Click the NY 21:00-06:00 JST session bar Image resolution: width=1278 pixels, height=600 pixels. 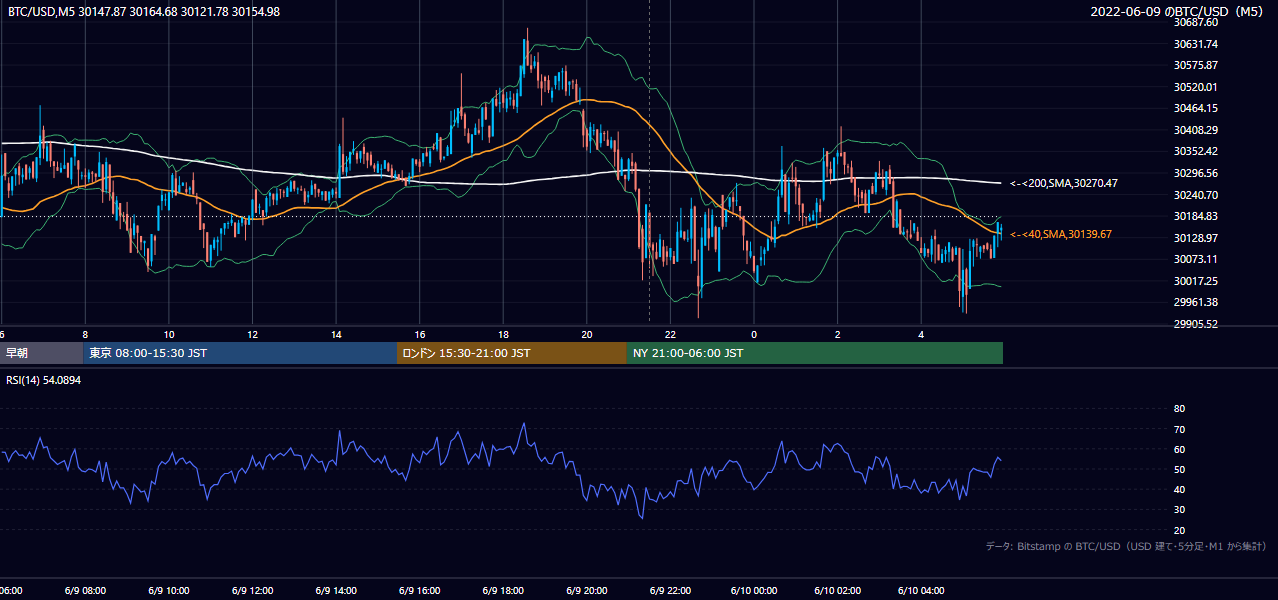(815, 353)
